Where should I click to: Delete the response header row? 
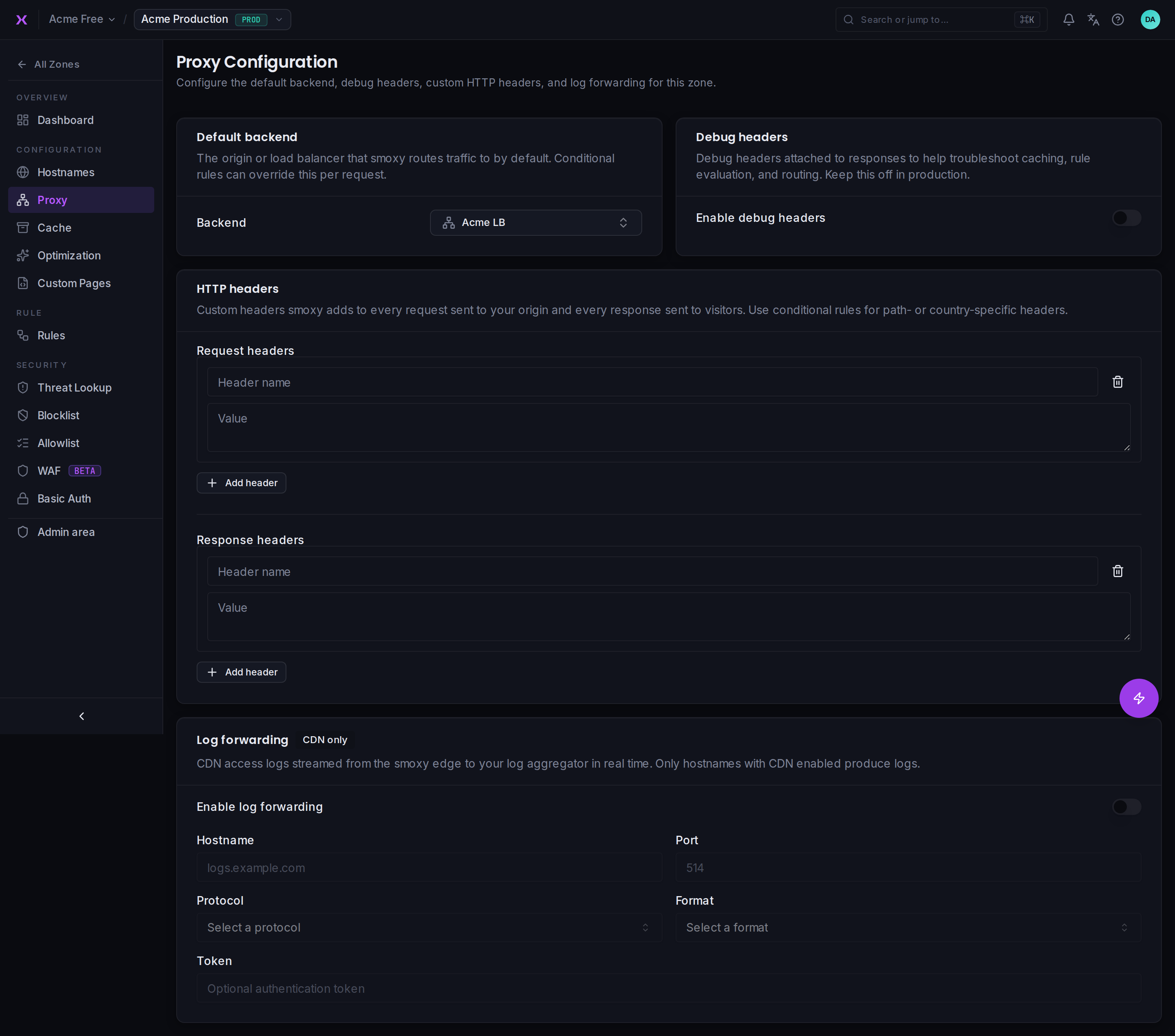1117,571
